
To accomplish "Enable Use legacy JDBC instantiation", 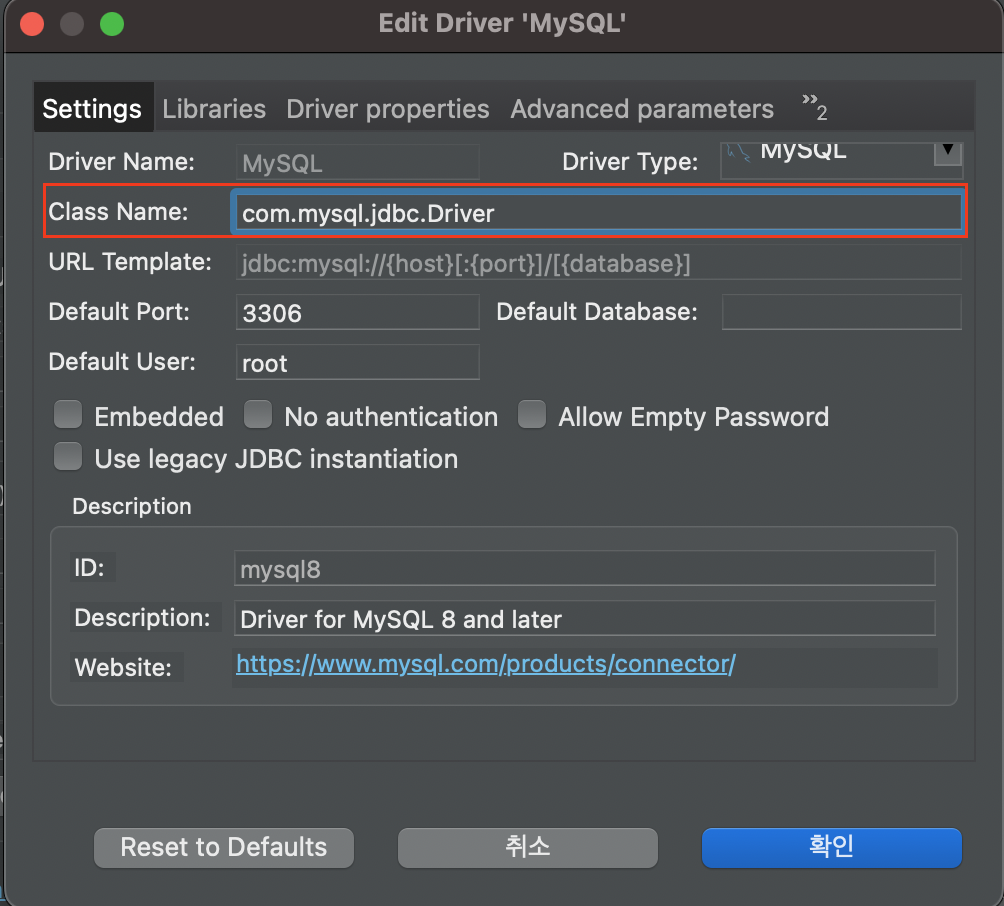I will (x=68, y=457).
